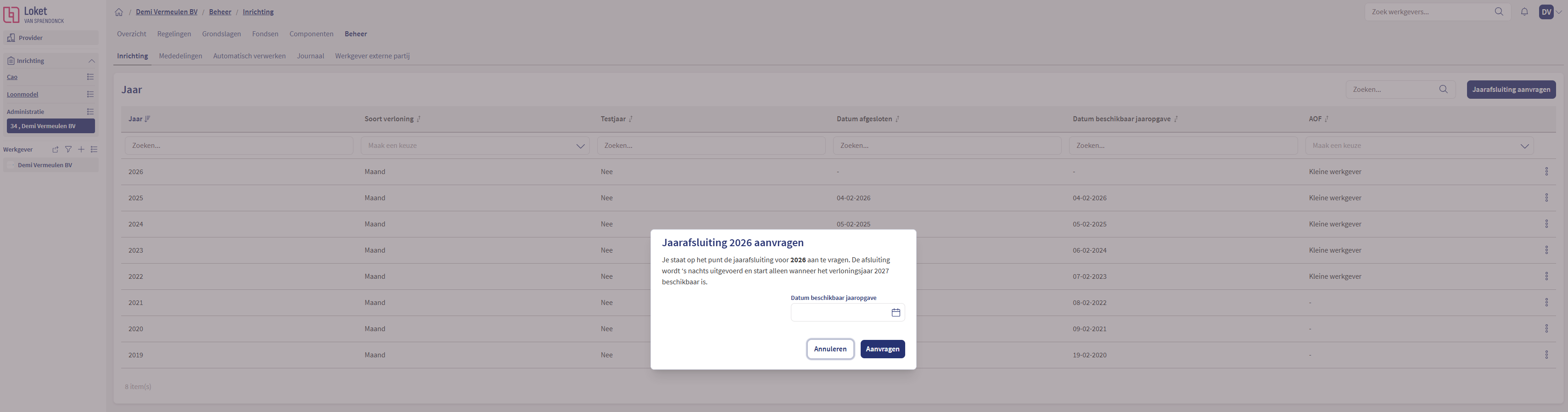Open the Regelingen menu tab
The width and height of the screenshot is (1568, 412).
(x=174, y=34)
